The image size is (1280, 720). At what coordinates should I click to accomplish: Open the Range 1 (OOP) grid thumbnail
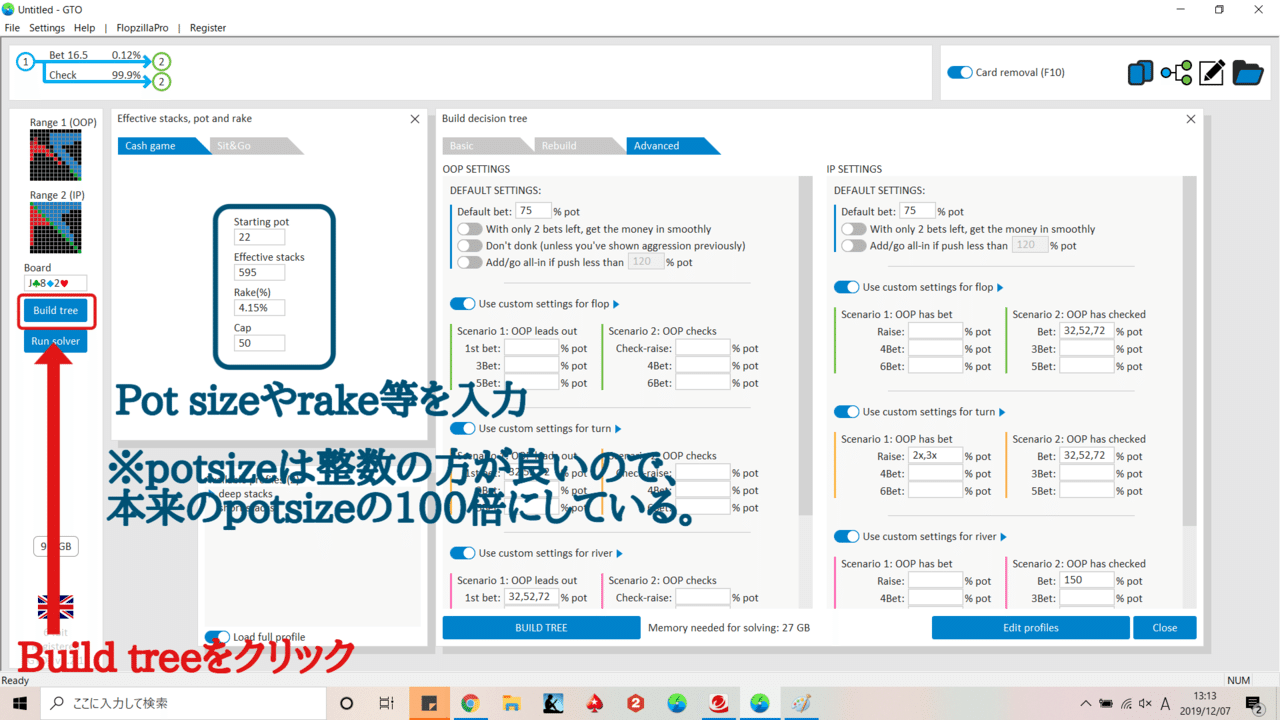[x=56, y=155]
